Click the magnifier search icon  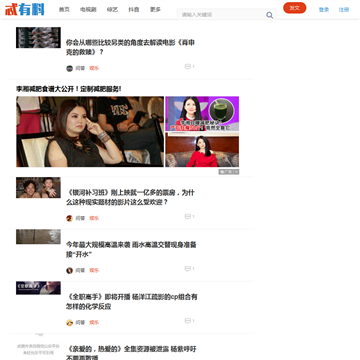tap(269, 15)
